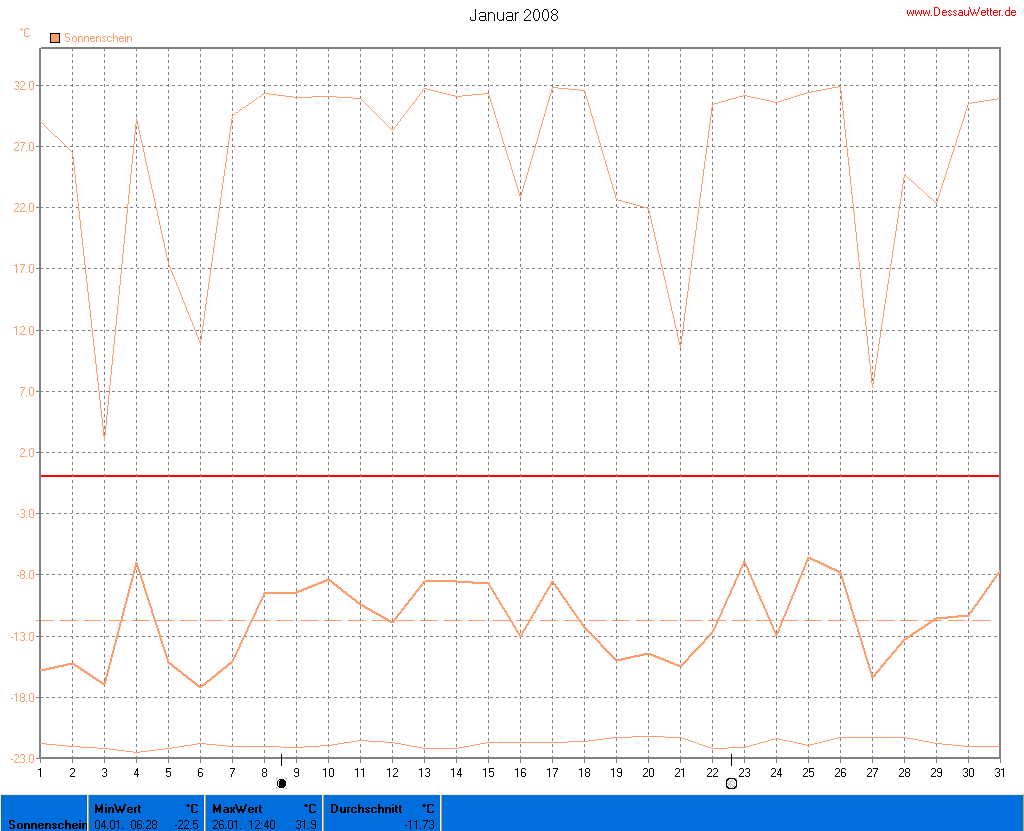Click the 32.0 y-axis label

[24, 86]
